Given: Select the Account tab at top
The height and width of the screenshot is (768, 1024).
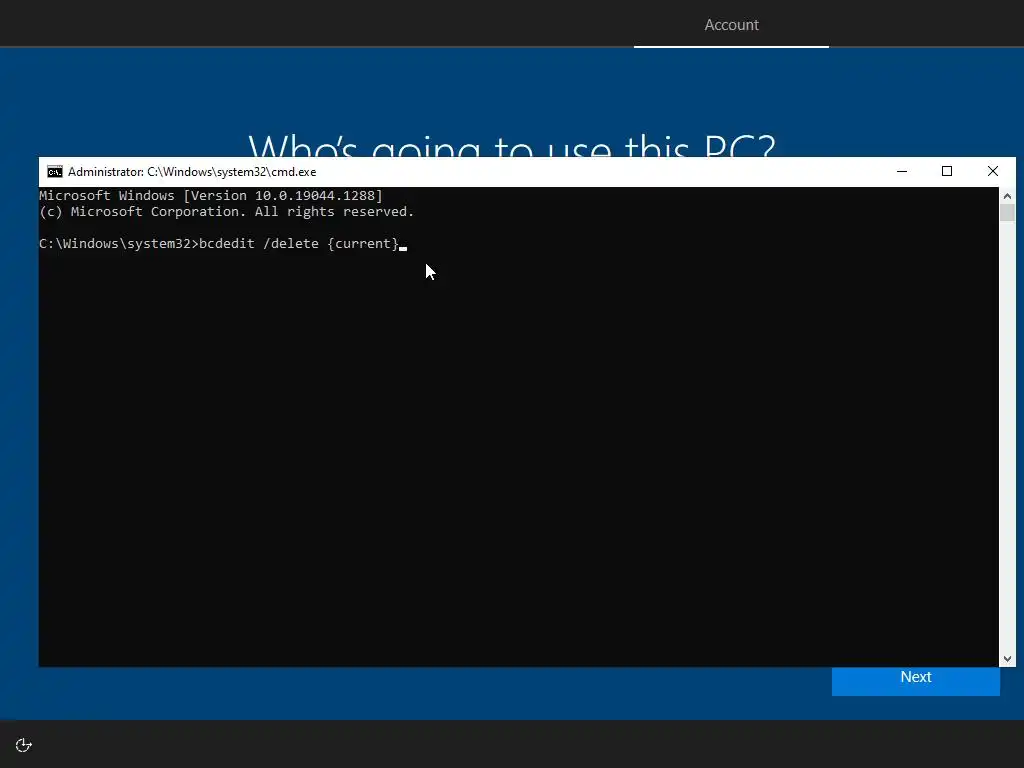Looking at the screenshot, I should pos(731,25).
